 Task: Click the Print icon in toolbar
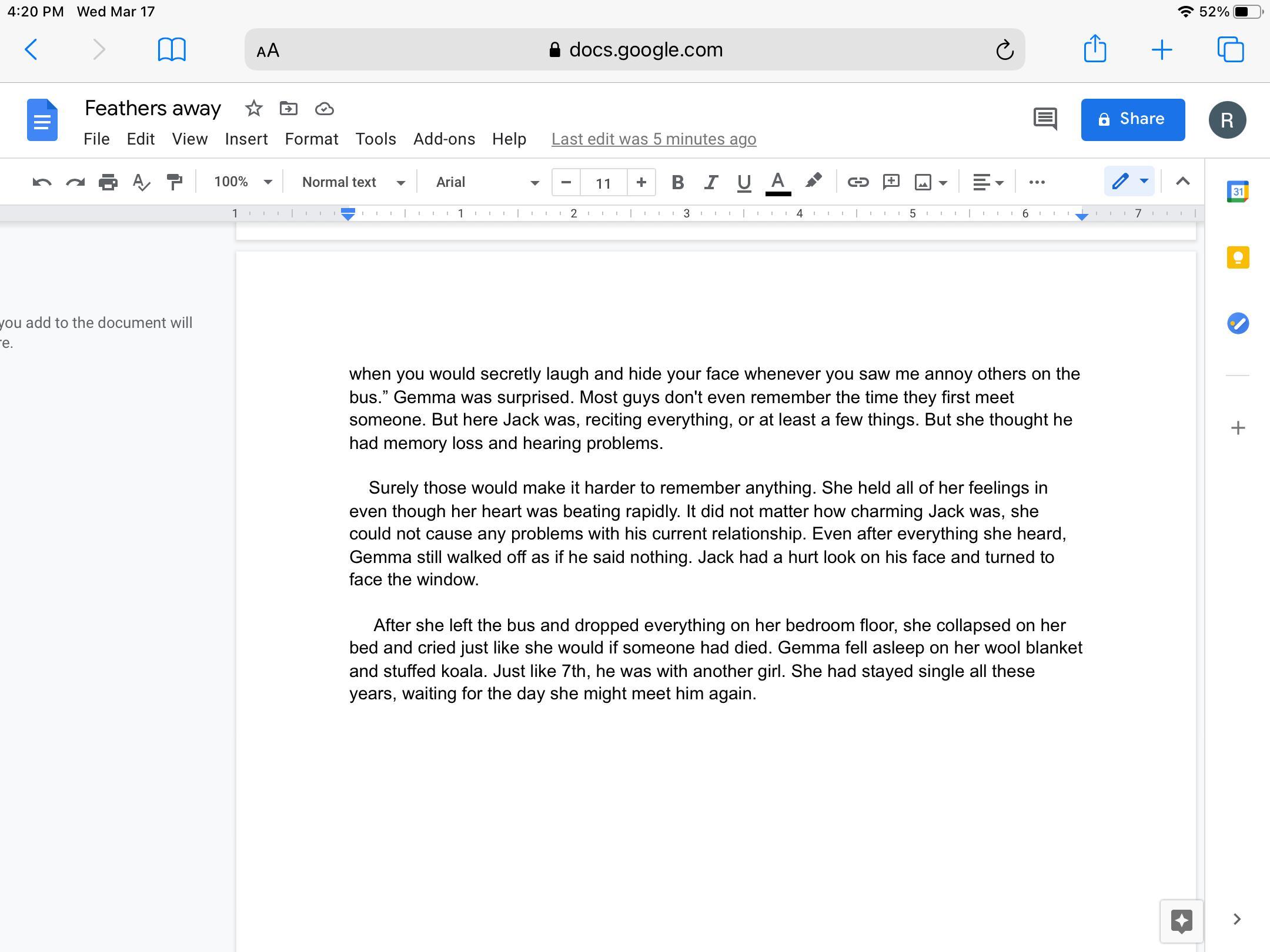click(108, 182)
